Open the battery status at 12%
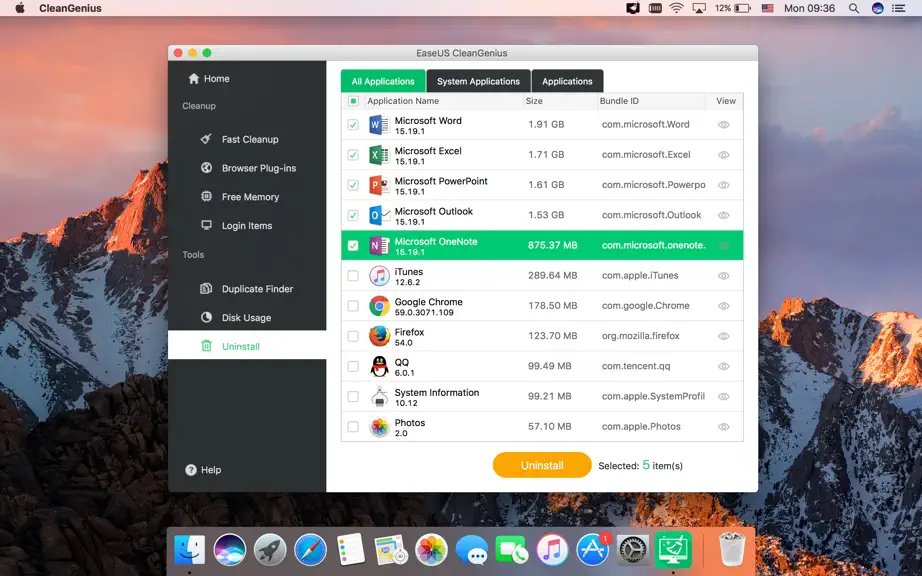Screen dimensions: 922x576 733,8
